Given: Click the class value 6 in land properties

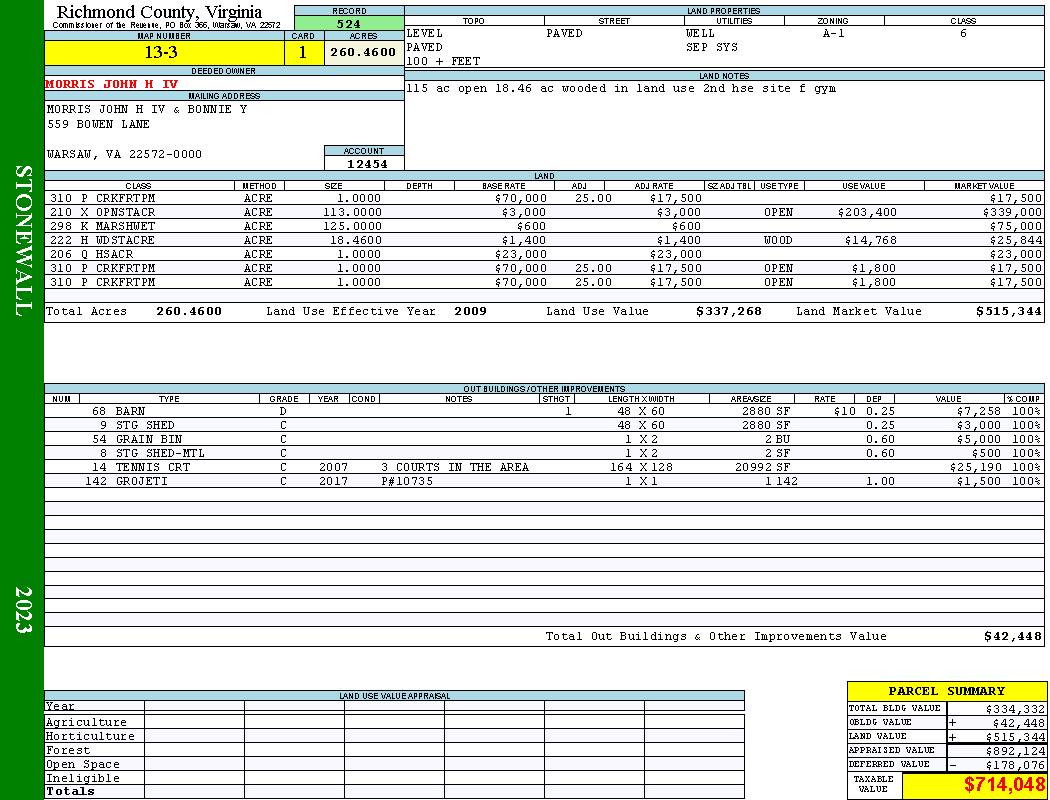Looking at the screenshot, I should (963, 33).
